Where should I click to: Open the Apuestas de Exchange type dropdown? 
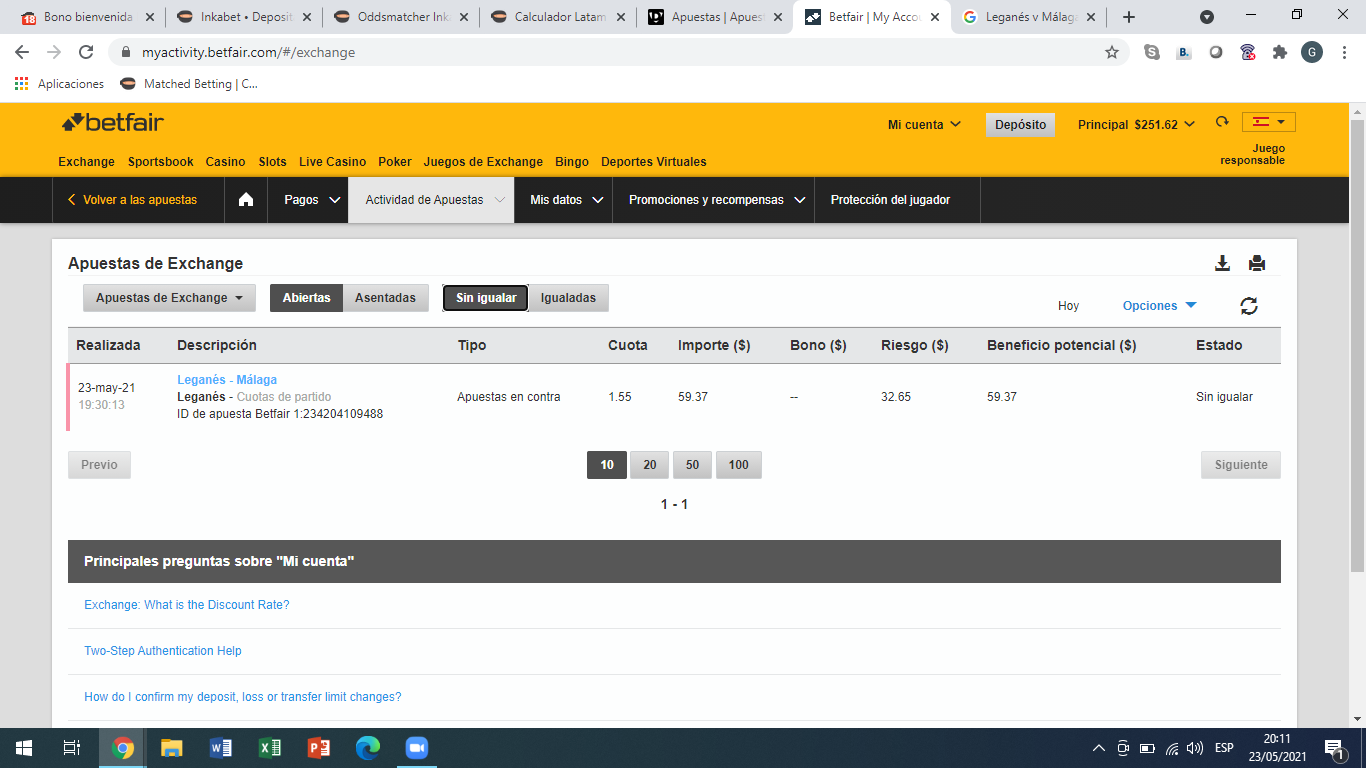pos(169,298)
